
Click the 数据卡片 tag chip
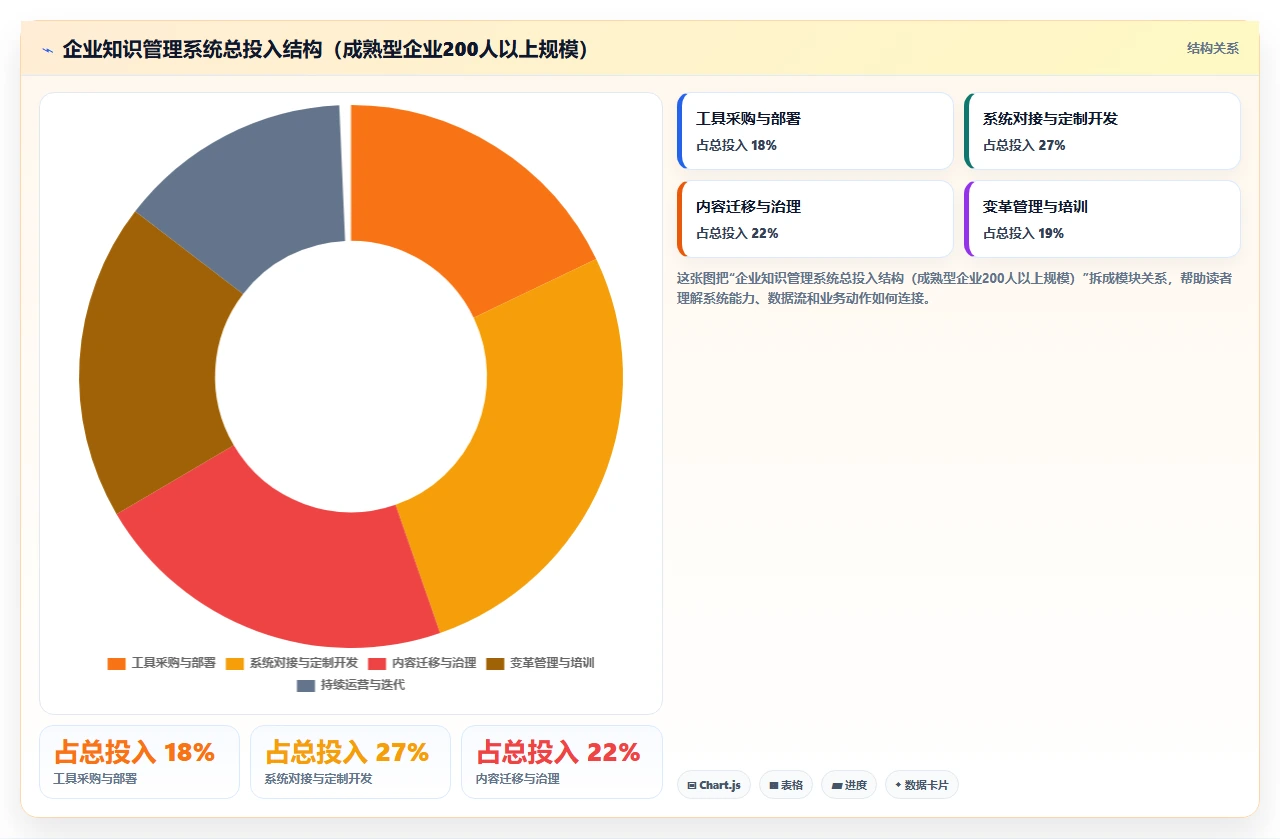pyautogui.click(x=922, y=785)
